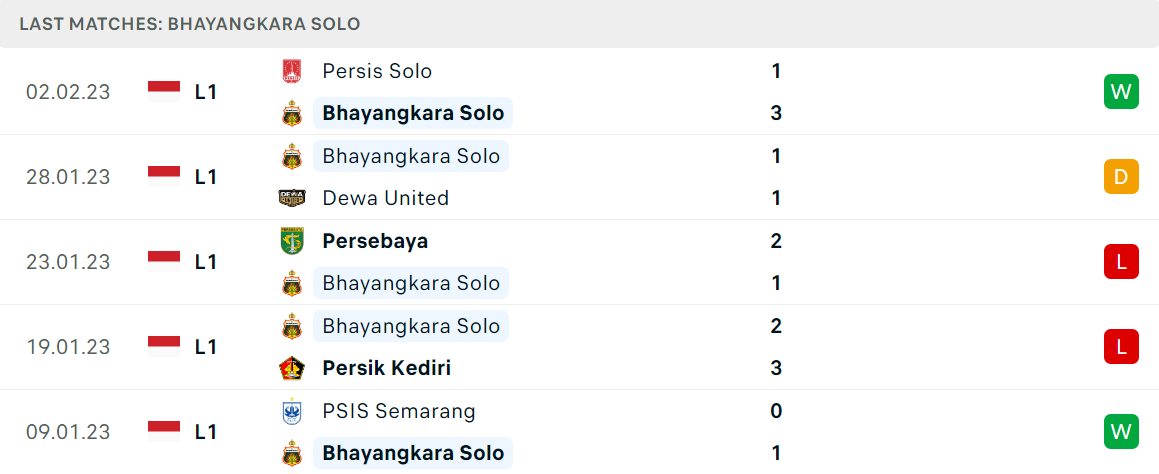The image size is (1159, 474).
Task: Click Bhayangkara crest in the 28.01.23 match
Action: point(292,156)
